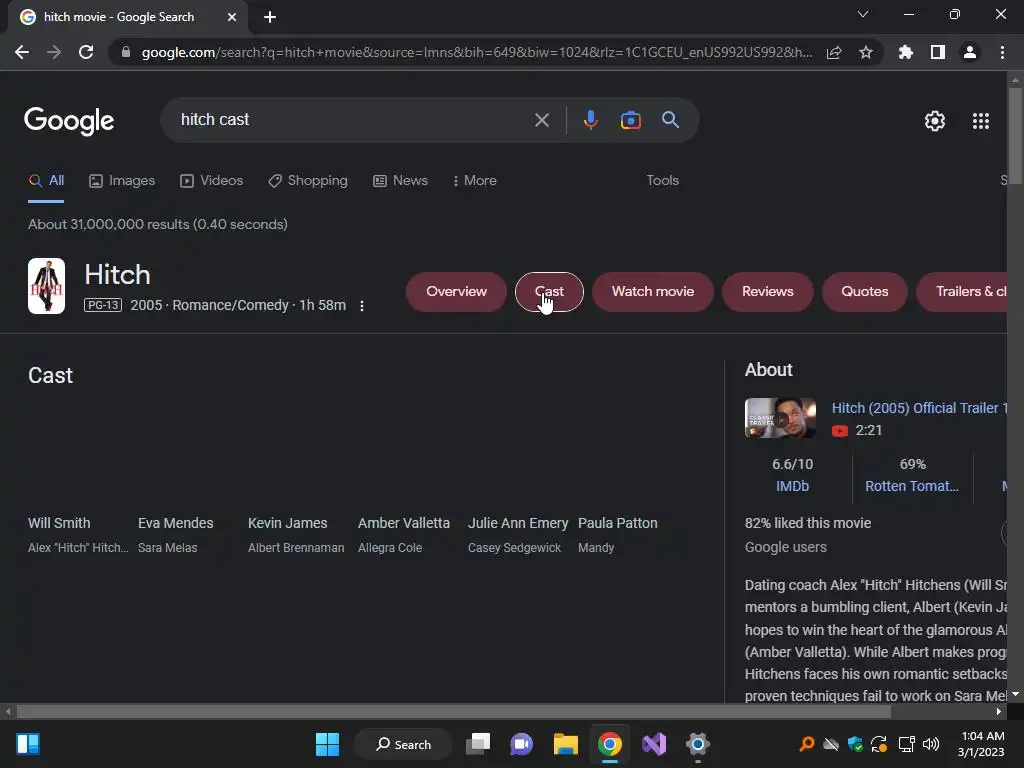
Task: Open the volume control in system tray
Action: [x=931, y=744]
